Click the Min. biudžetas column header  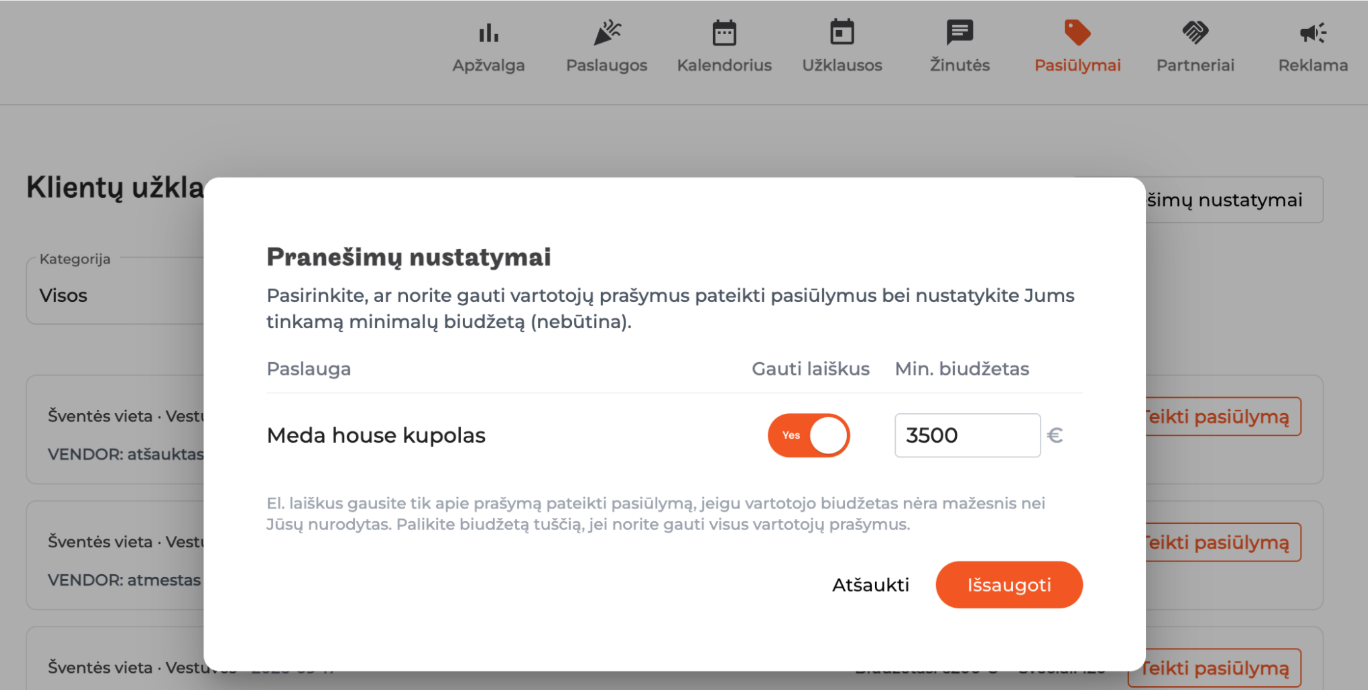962,369
